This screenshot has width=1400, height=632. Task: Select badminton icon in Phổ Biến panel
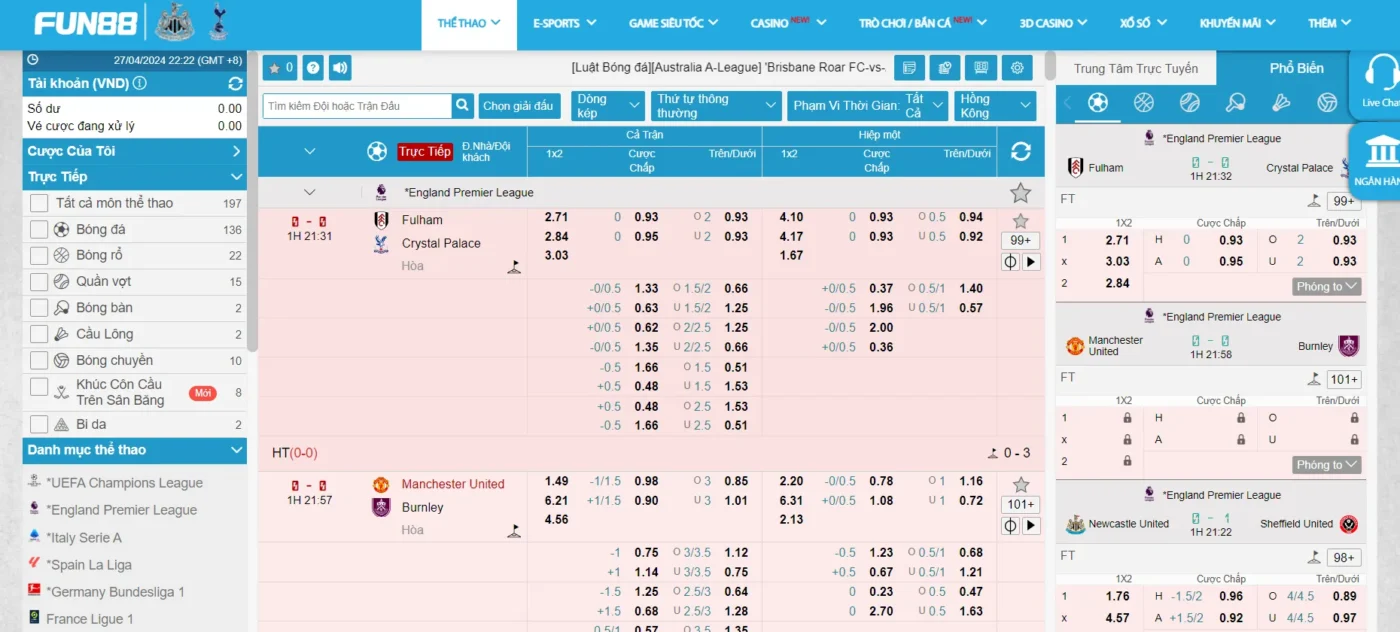(1281, 102)
